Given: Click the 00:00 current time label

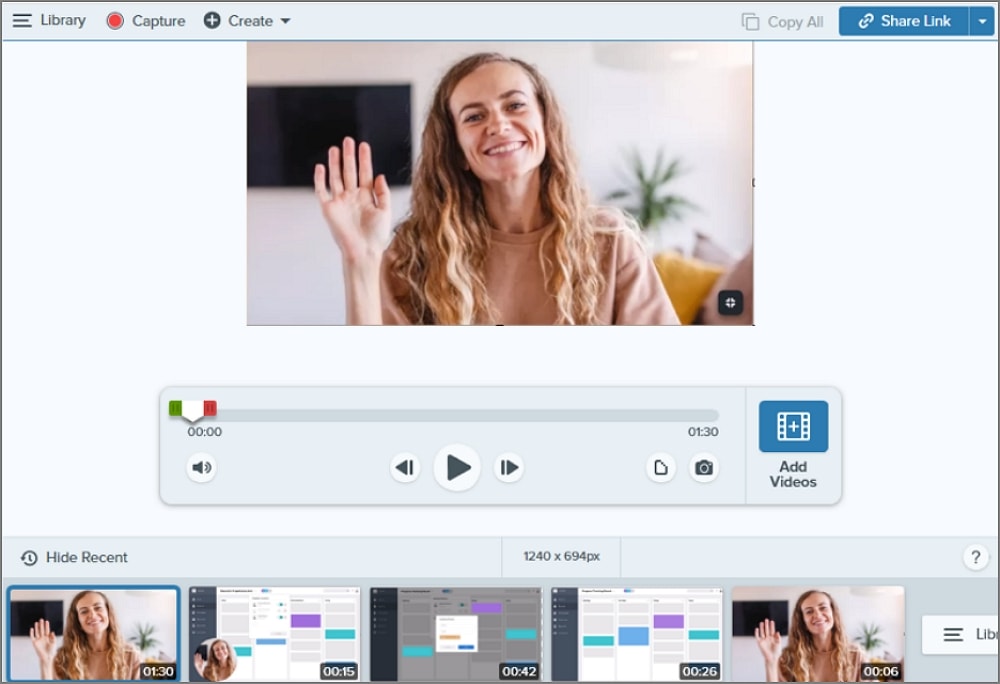Looking at the screenshot, I should coord(205,432).
